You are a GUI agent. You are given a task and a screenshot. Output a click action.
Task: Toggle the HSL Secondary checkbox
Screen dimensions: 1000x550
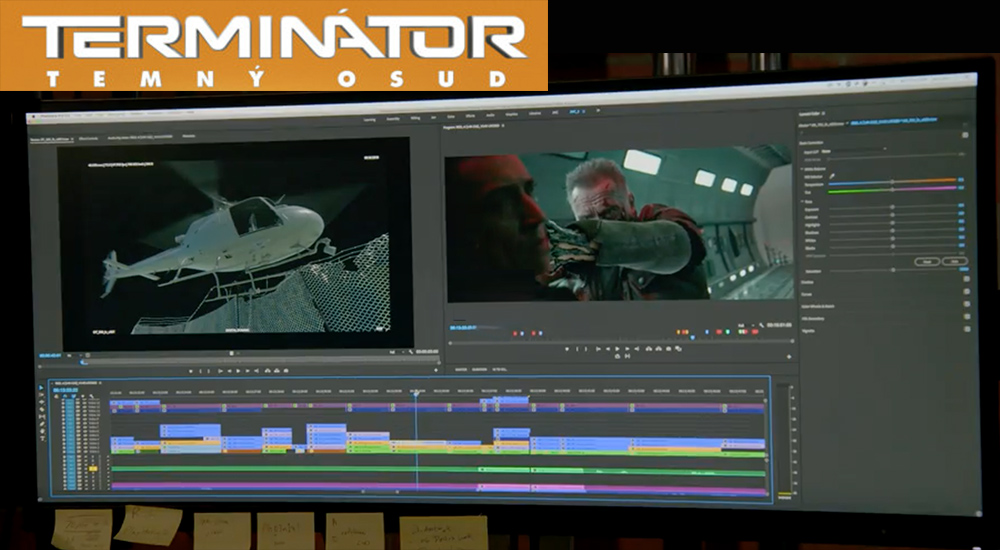967,316
